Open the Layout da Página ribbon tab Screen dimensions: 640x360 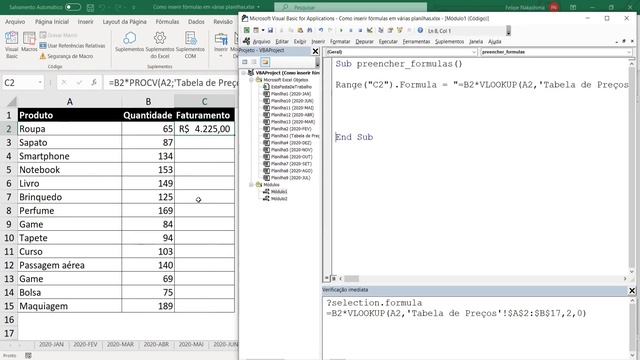tap(124, 22)
